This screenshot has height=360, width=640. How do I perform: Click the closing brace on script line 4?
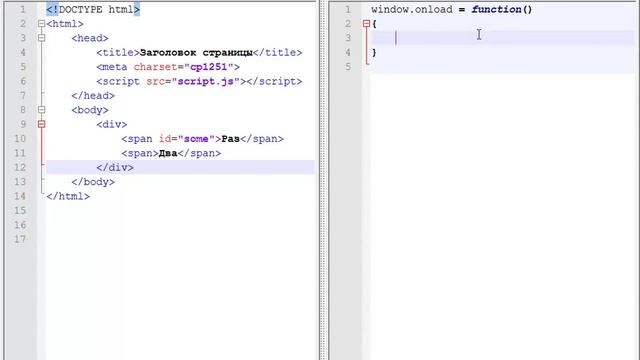click(x=374, y=52)
